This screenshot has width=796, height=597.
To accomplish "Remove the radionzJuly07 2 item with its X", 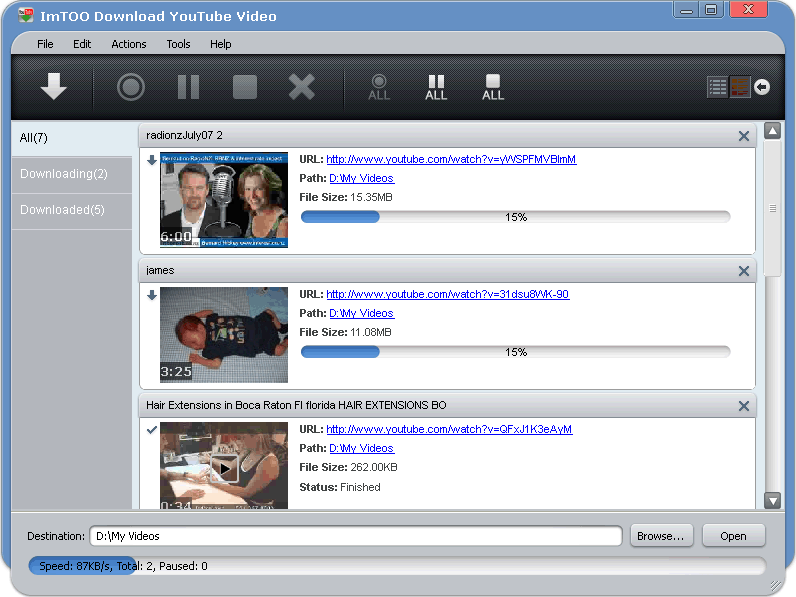I will click(744, 136).
